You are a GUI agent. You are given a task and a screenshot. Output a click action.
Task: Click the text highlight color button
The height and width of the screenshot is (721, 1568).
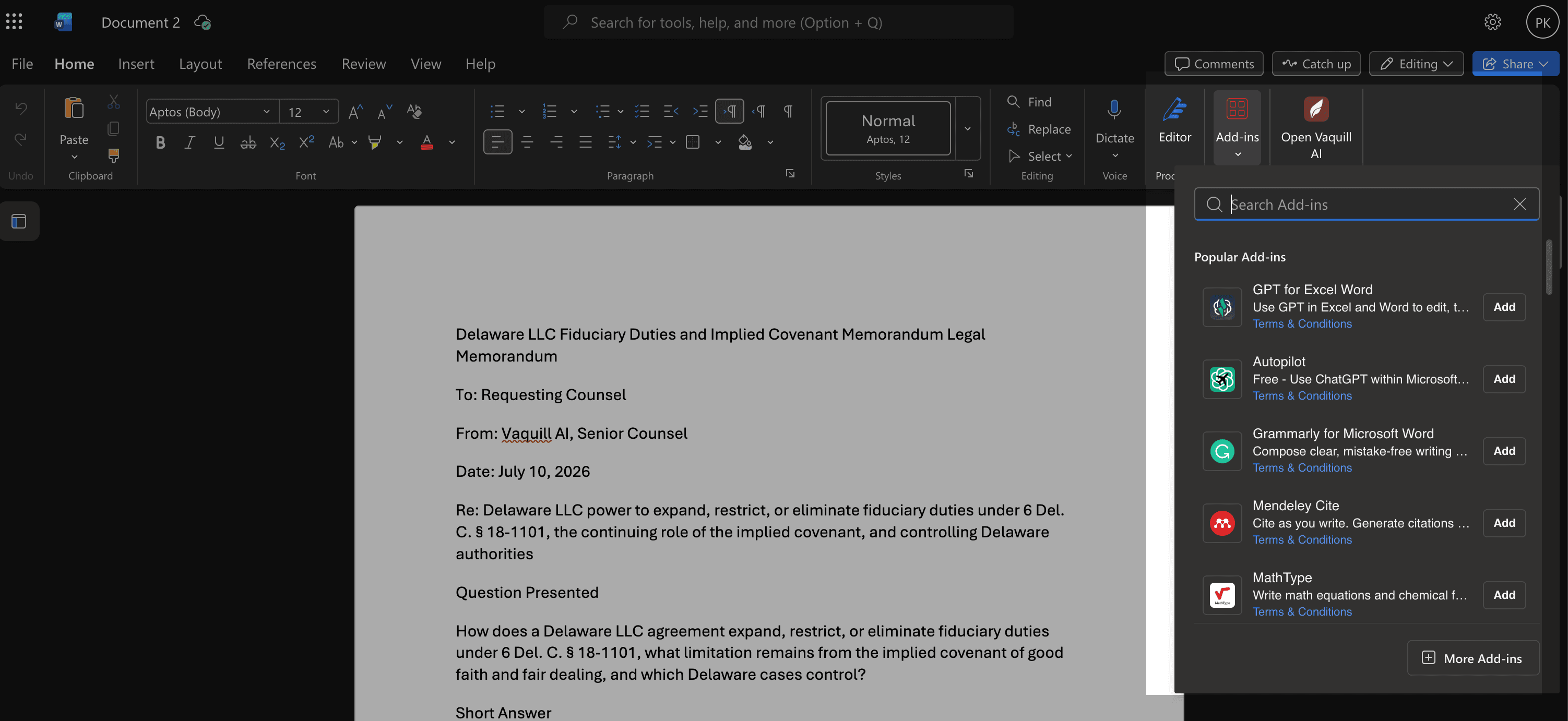pos(375,142)
